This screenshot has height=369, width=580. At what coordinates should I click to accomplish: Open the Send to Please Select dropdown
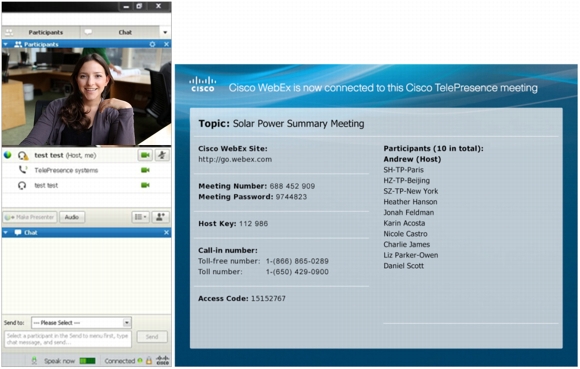pyautogui.click(x=81, y=323)
